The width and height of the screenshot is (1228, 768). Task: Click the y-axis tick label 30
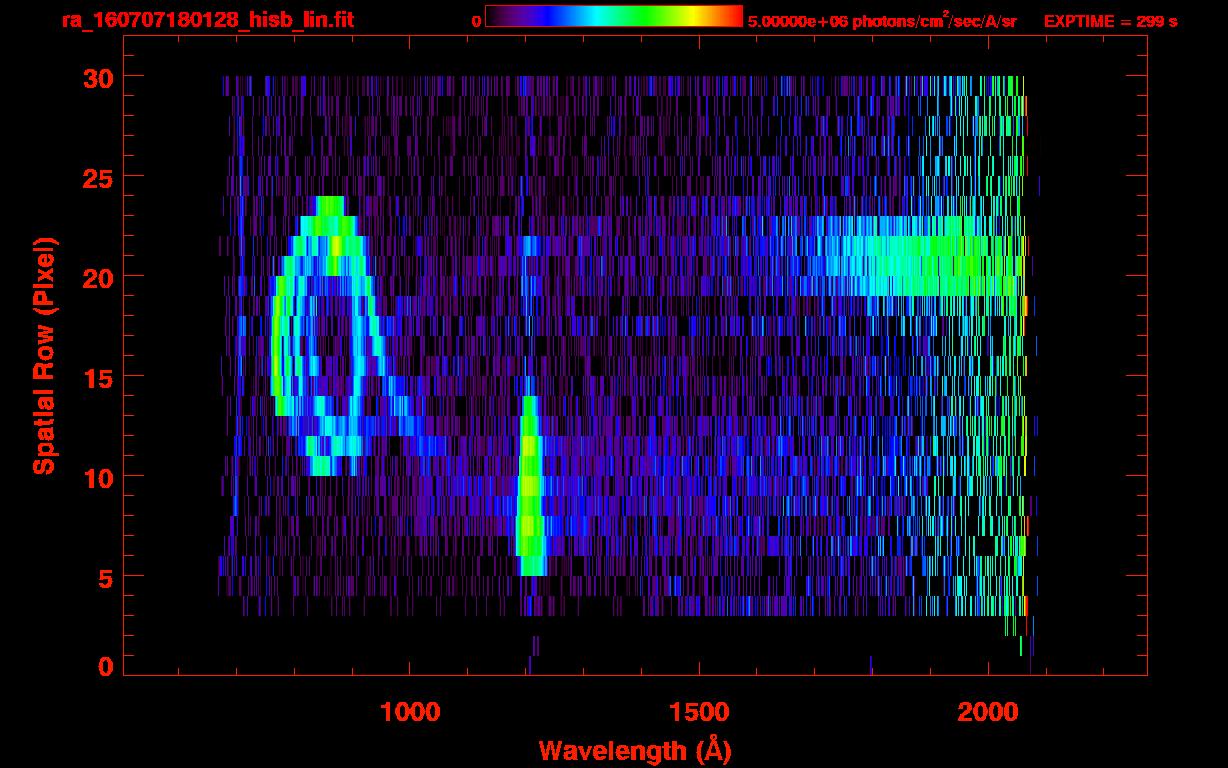96,77
